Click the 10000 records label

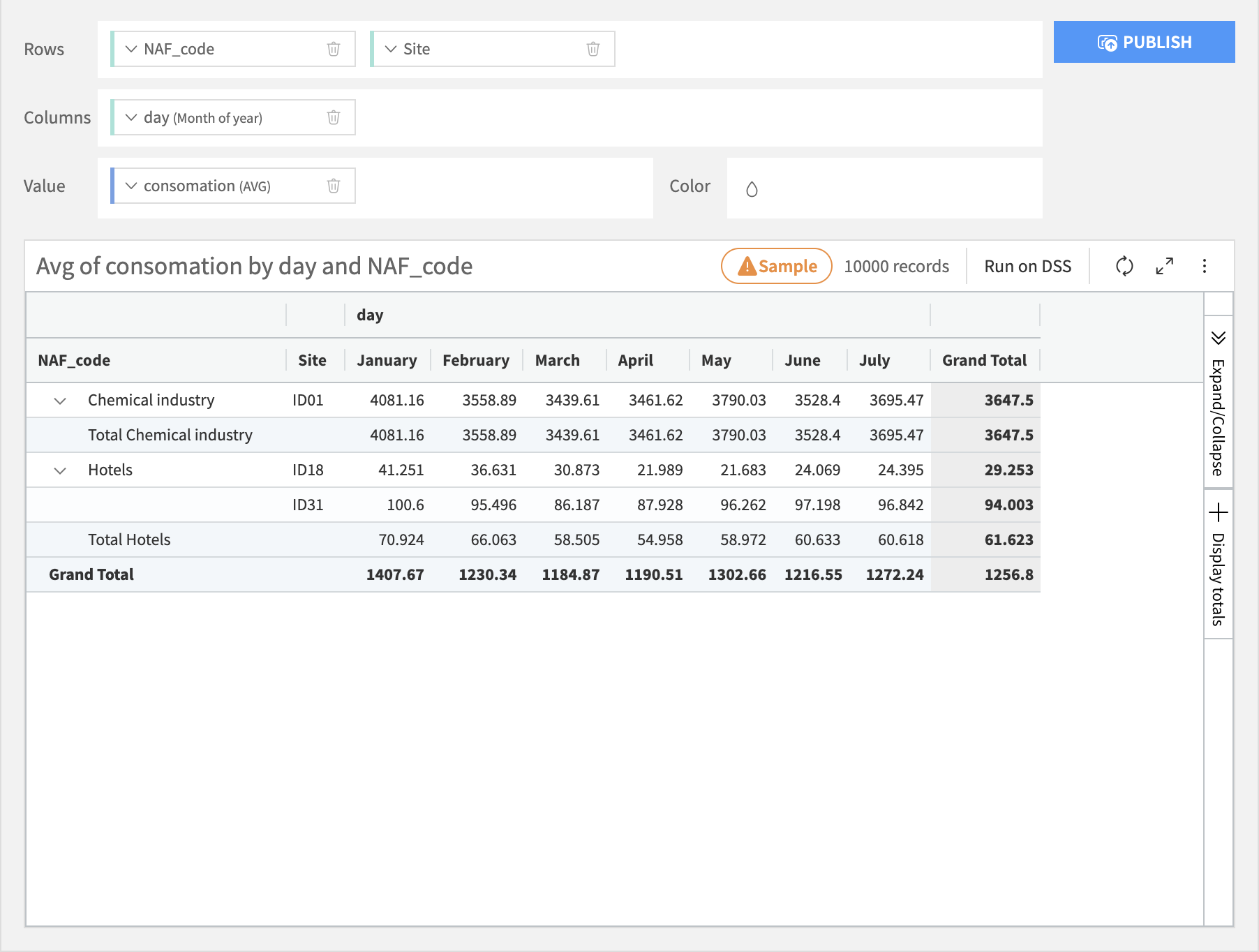[x=897, y=266]
